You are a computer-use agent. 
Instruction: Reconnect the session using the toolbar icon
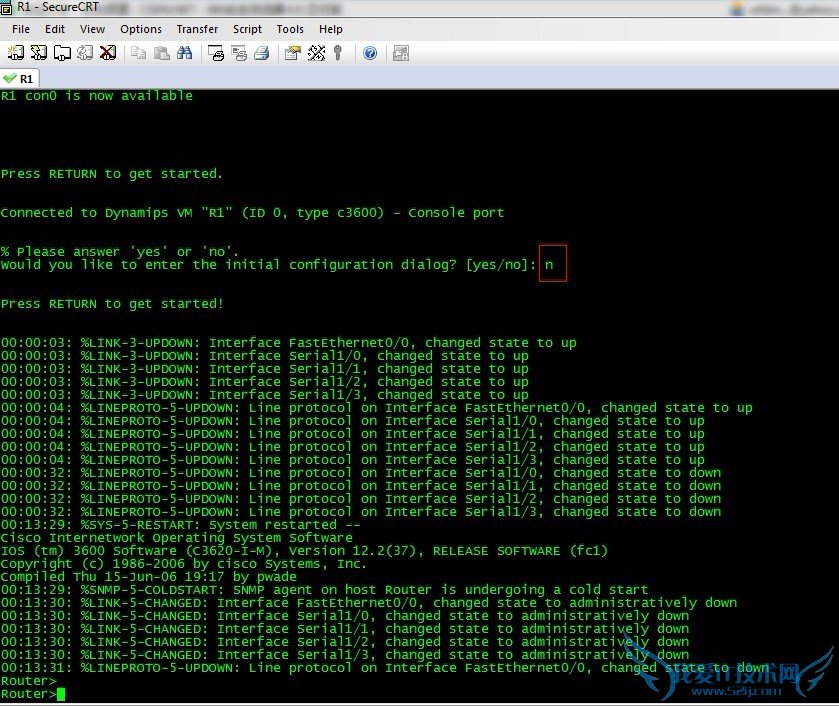click(85, 53)
